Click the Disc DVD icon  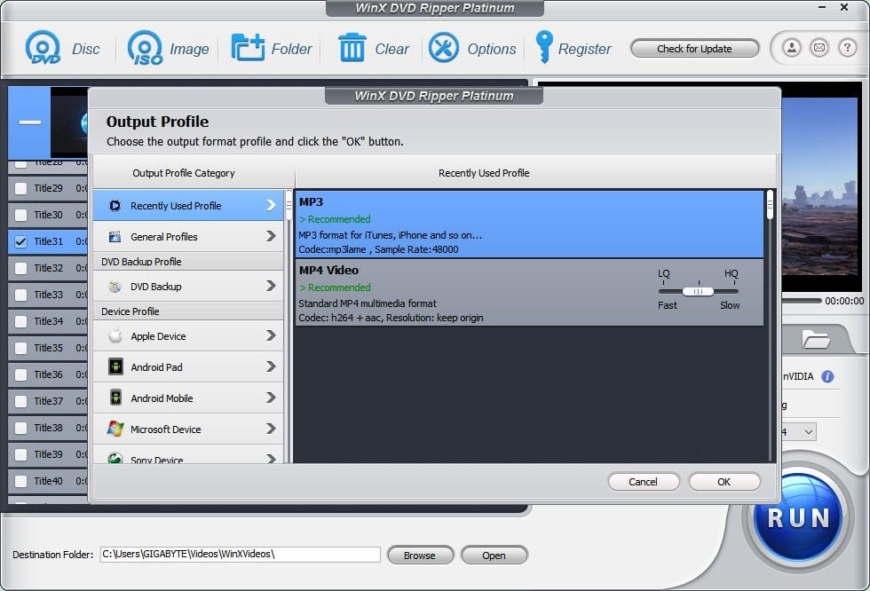click(x=43, y=48)
